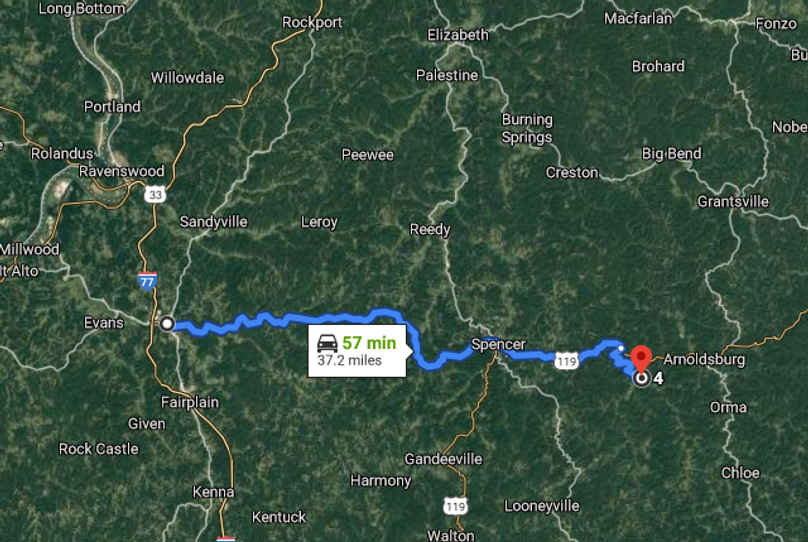Click the Gandeeville town label

point(443,459)
